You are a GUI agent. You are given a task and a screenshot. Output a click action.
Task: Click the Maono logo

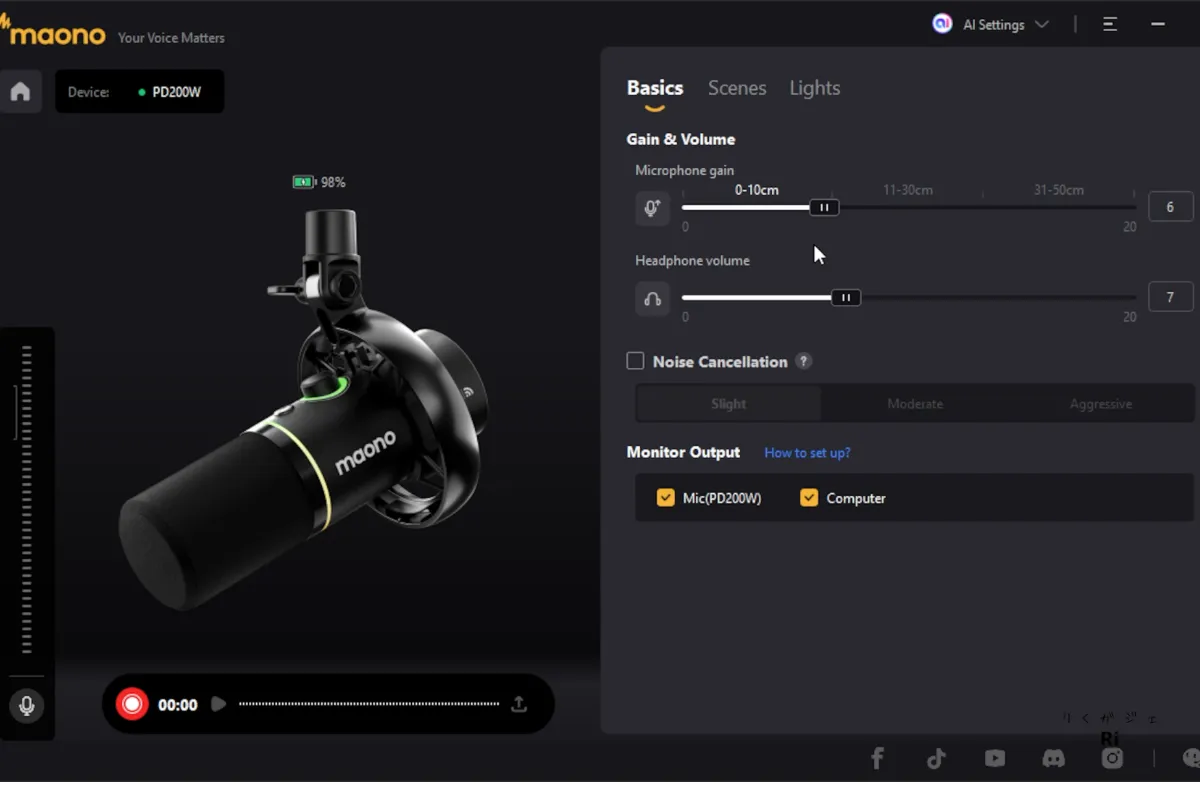(x=52, y=31)
